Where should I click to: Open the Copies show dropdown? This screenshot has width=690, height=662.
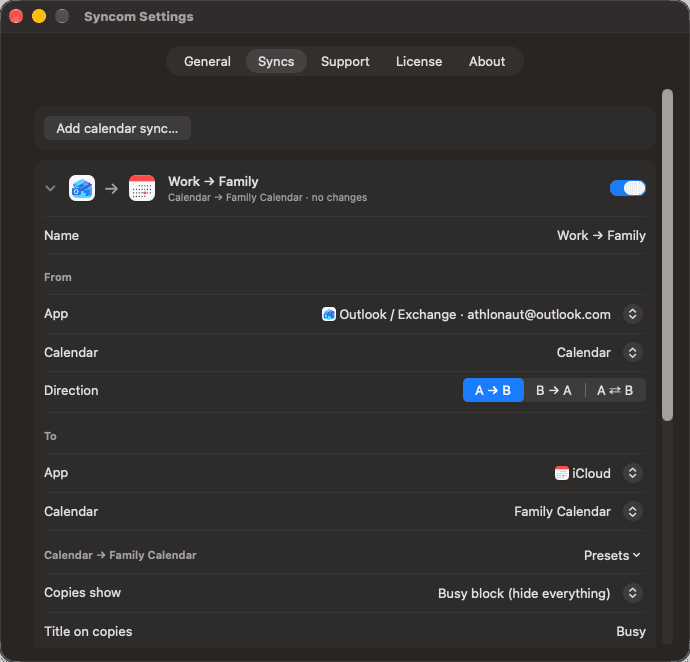632,593
